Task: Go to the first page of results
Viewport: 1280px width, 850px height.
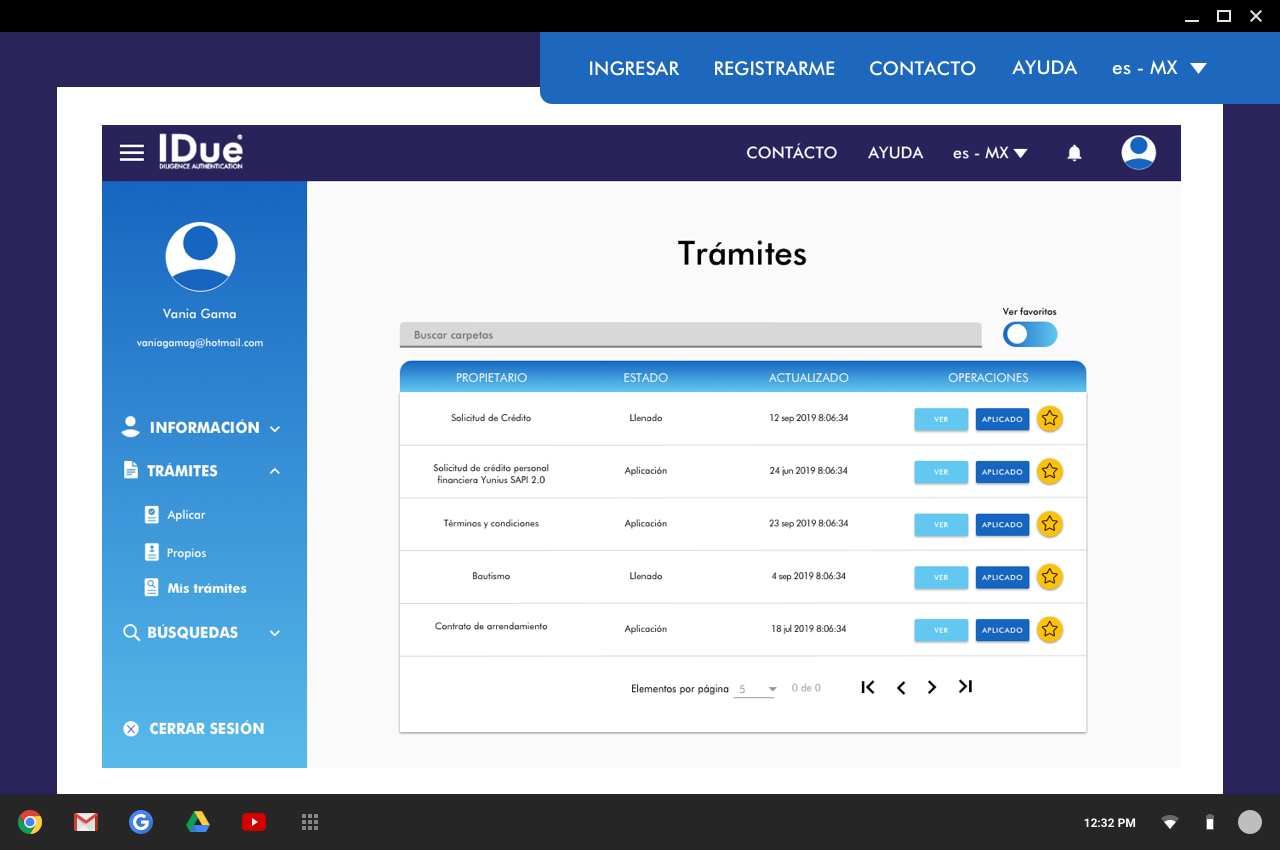Action: [868, 687]
